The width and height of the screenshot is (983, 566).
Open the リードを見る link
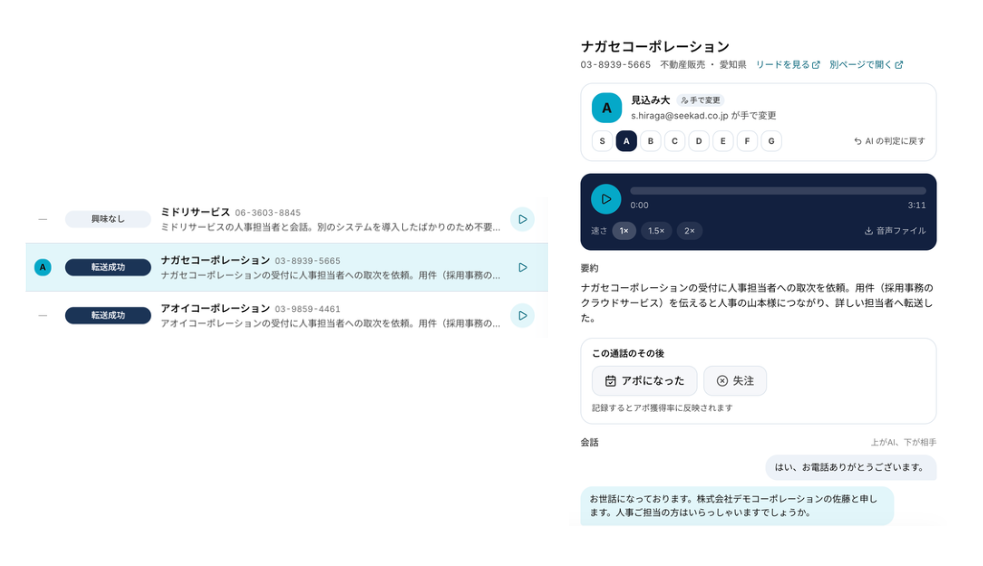787,65
